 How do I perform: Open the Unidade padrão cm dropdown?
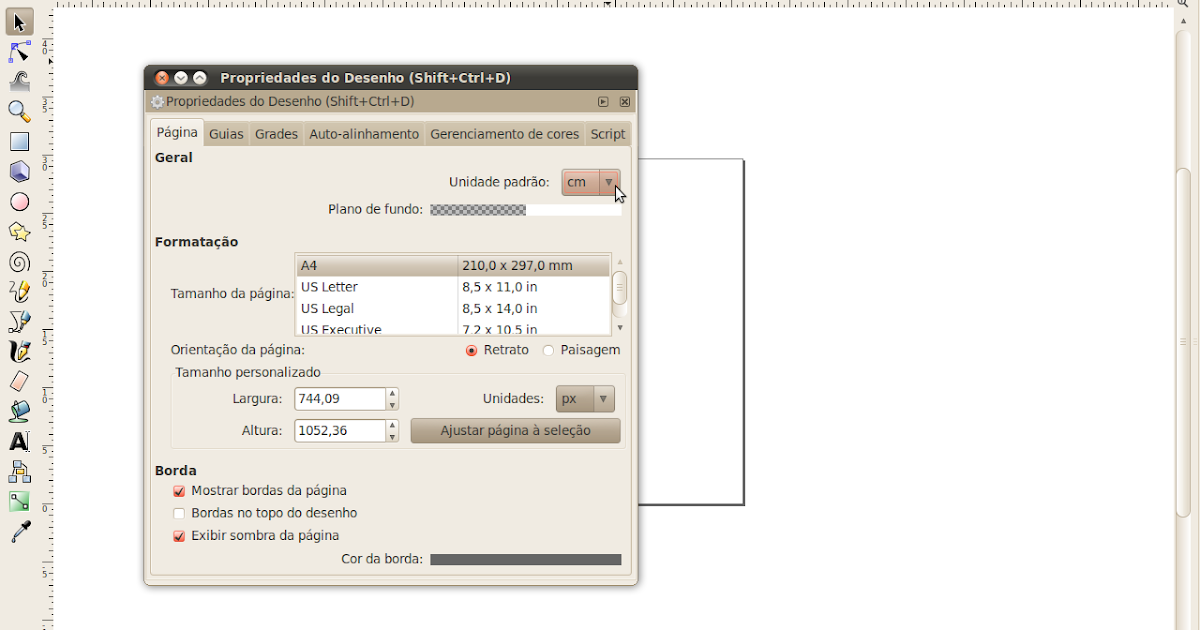(x=591, y=182)
